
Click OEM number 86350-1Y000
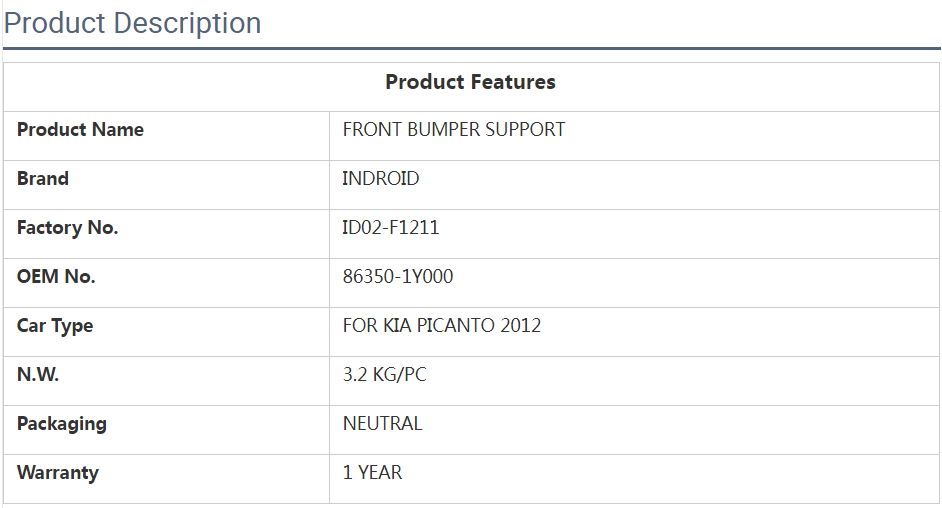tap(397, 277)
